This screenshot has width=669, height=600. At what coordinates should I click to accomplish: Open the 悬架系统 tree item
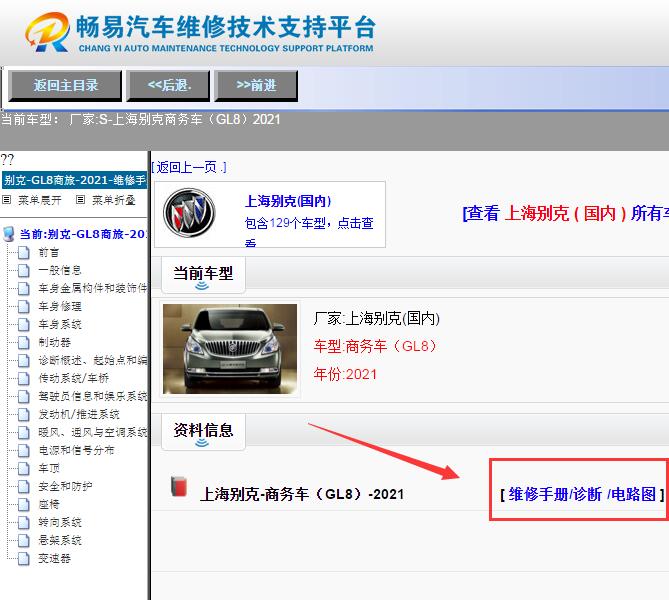pyautogui.click(x=60, y=540)
